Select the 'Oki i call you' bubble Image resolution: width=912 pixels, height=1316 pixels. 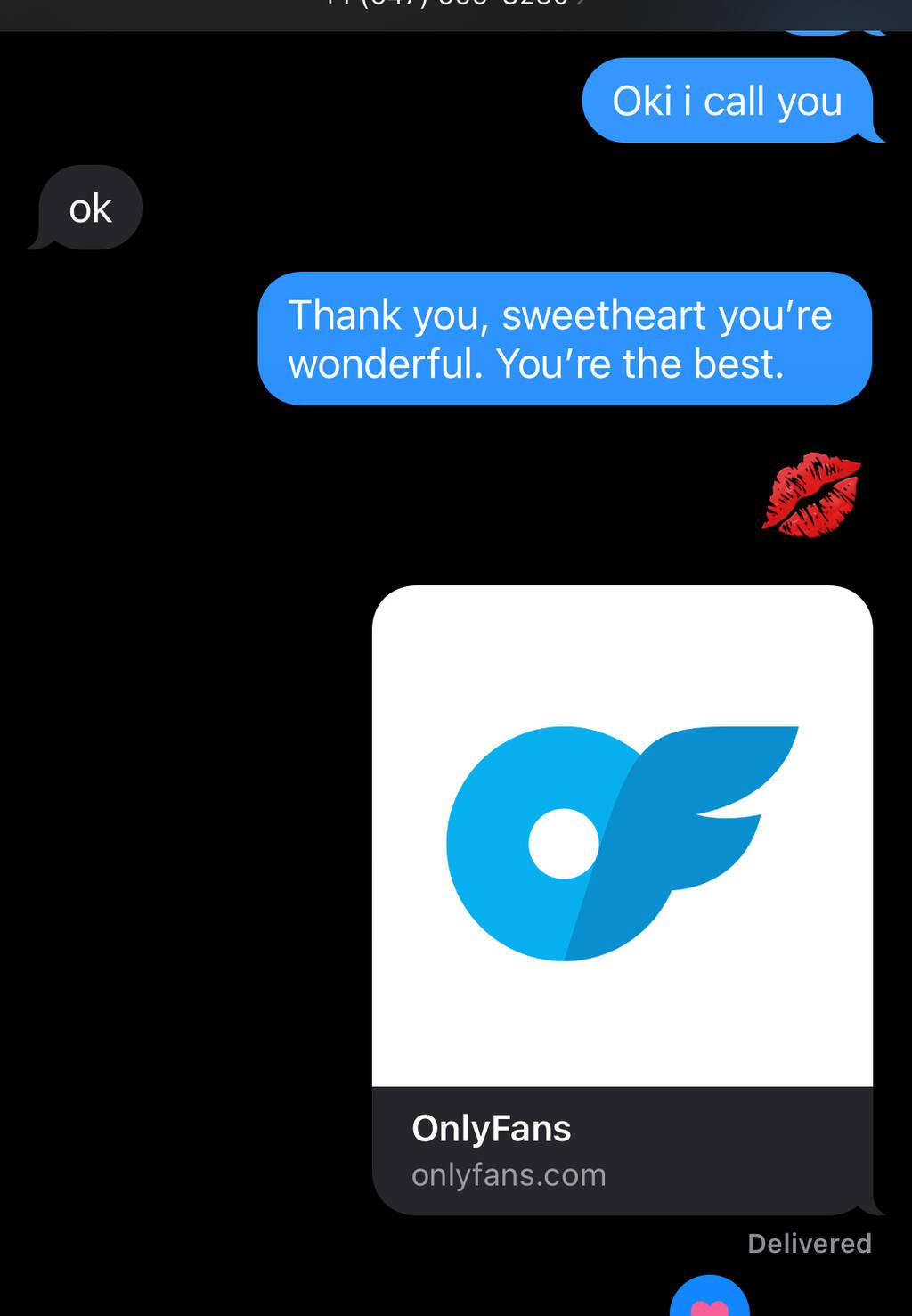click(x=727, y=100)
